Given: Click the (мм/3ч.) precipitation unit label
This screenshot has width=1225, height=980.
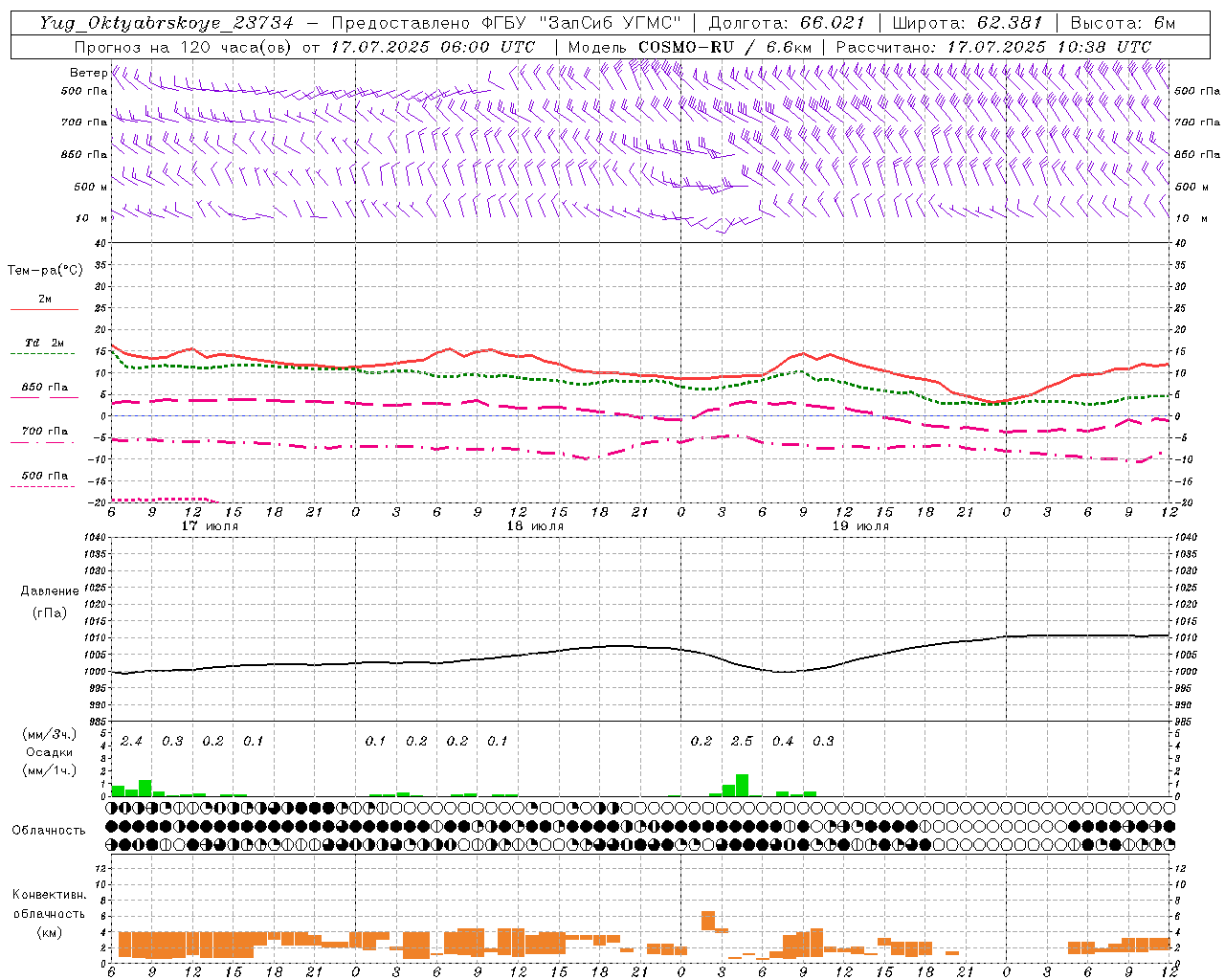Looking at the screenshot, I should tap(50, 735).
